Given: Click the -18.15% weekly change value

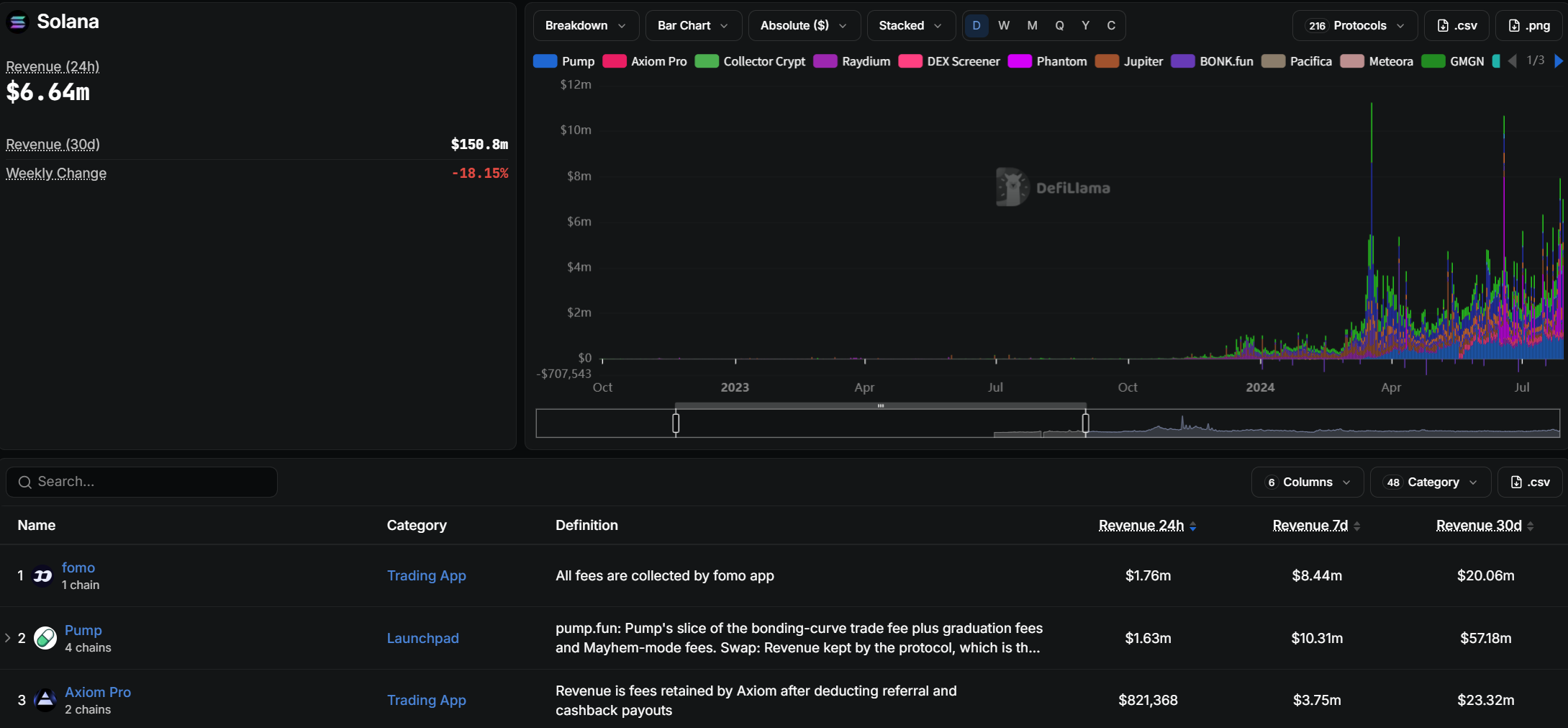Looking at the screenshot, I should pos(480,174).
